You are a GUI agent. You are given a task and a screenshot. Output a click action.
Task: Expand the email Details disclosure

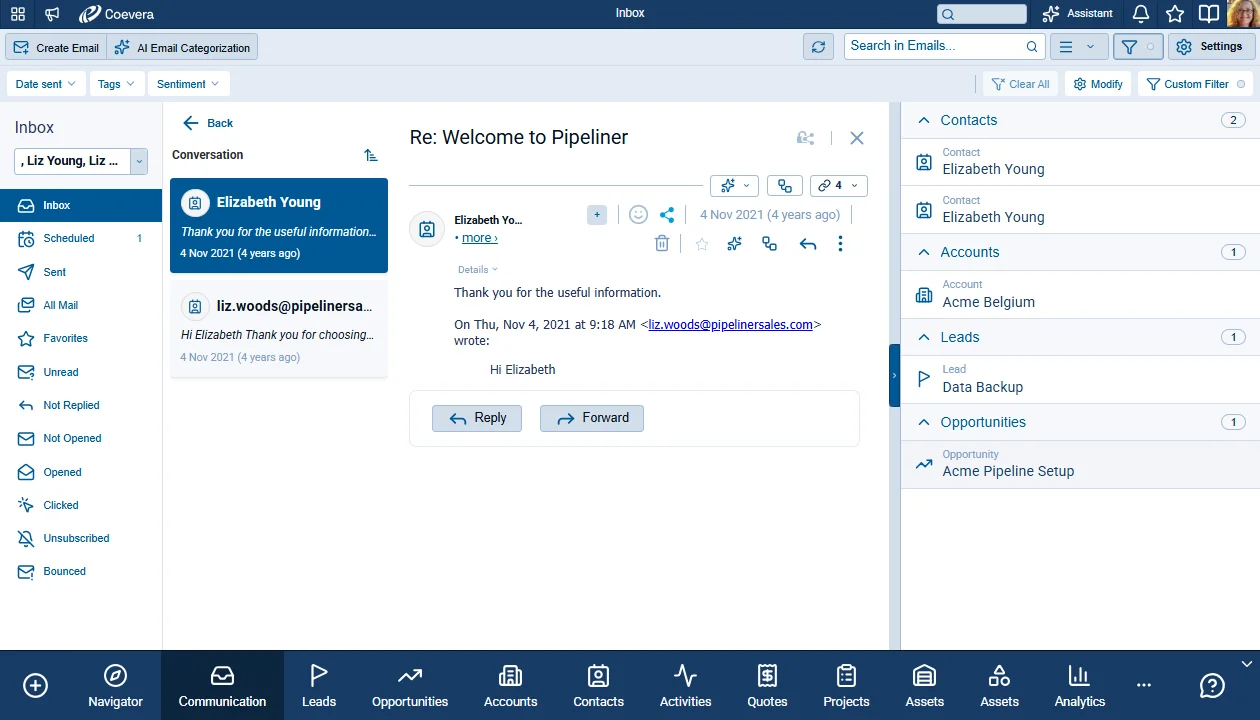(477, 270)
